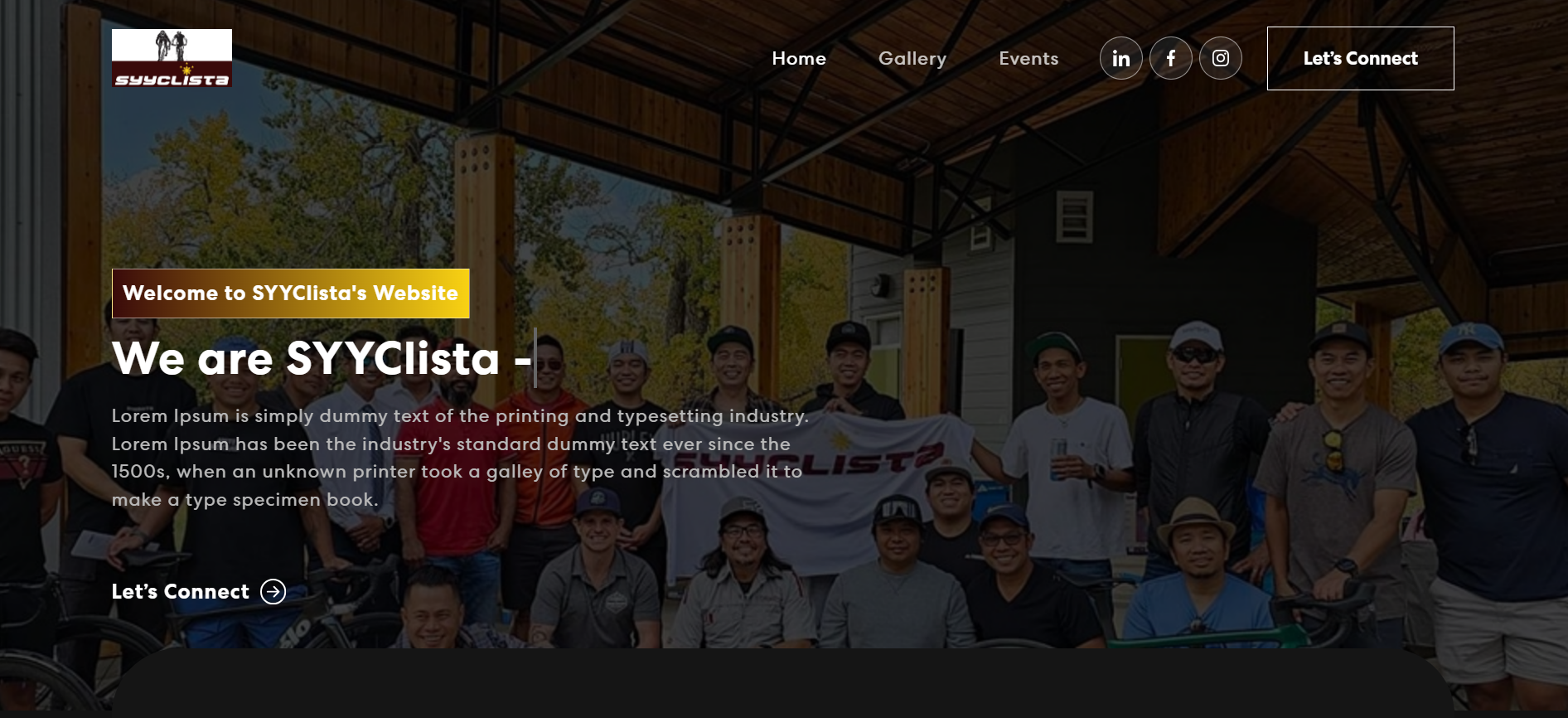Viewport: 1568px width, 718px height.
Task: Open the Instagram social icon
Action: point(1221,58)
